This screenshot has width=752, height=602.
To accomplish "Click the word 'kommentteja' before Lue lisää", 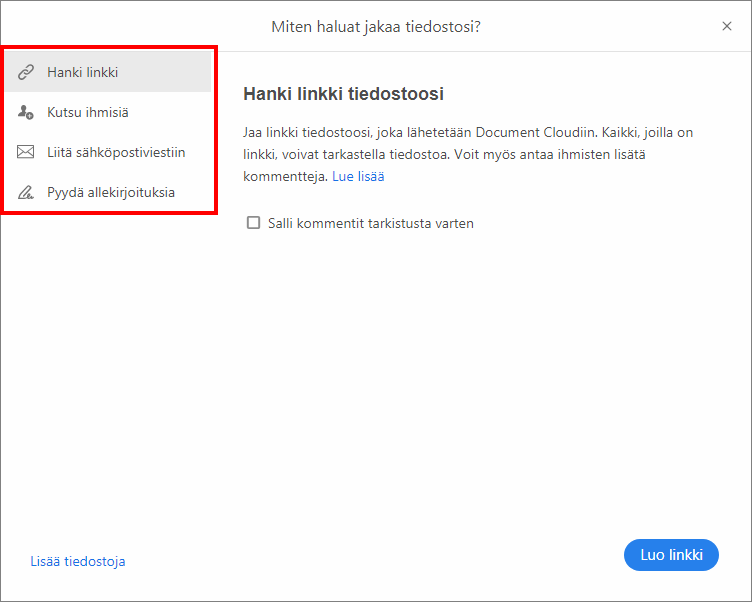I will (286, 176).
